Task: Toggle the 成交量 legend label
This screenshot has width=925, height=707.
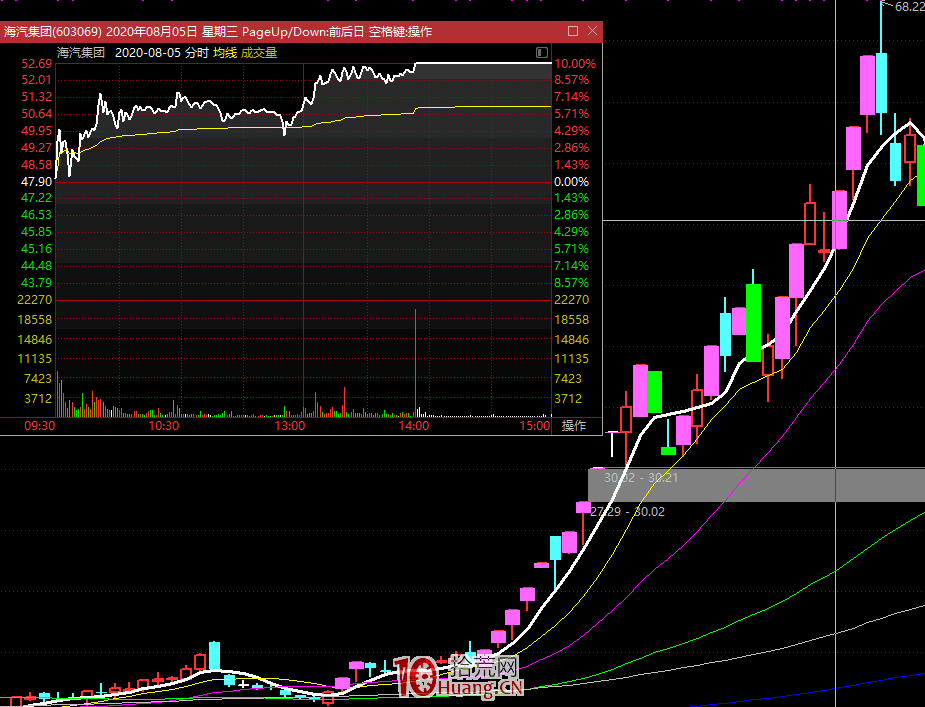Action: tap(259, 52)
